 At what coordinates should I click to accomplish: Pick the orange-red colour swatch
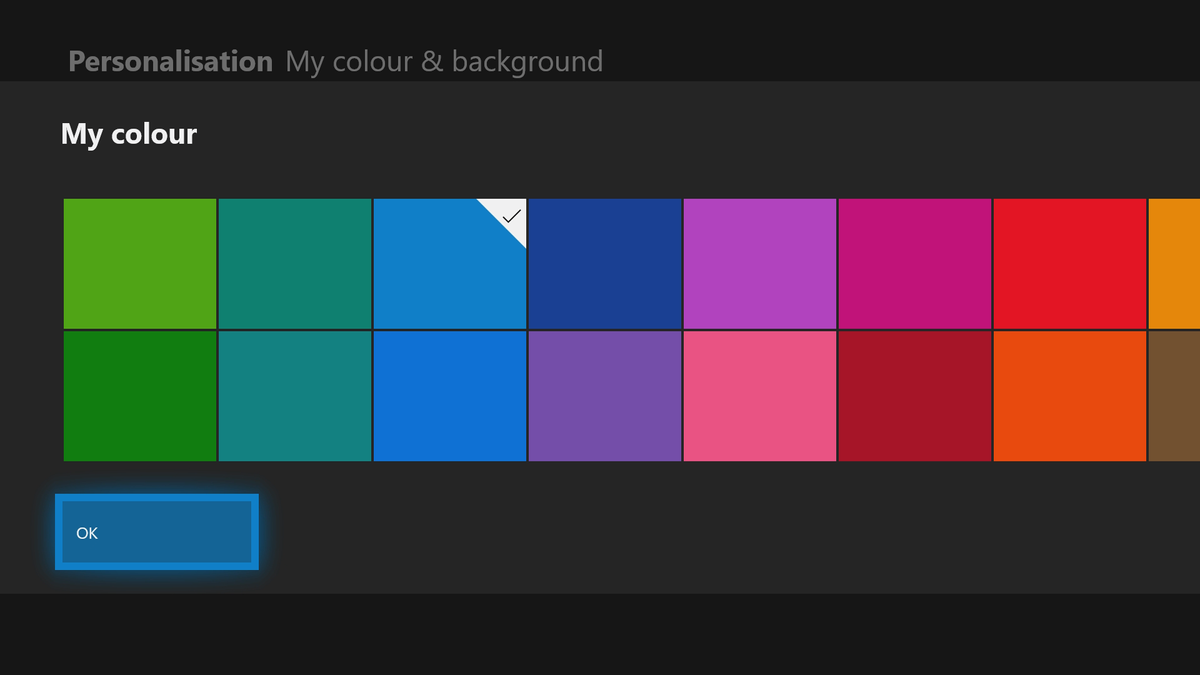pyautogui.click(x=1070, y=396)
